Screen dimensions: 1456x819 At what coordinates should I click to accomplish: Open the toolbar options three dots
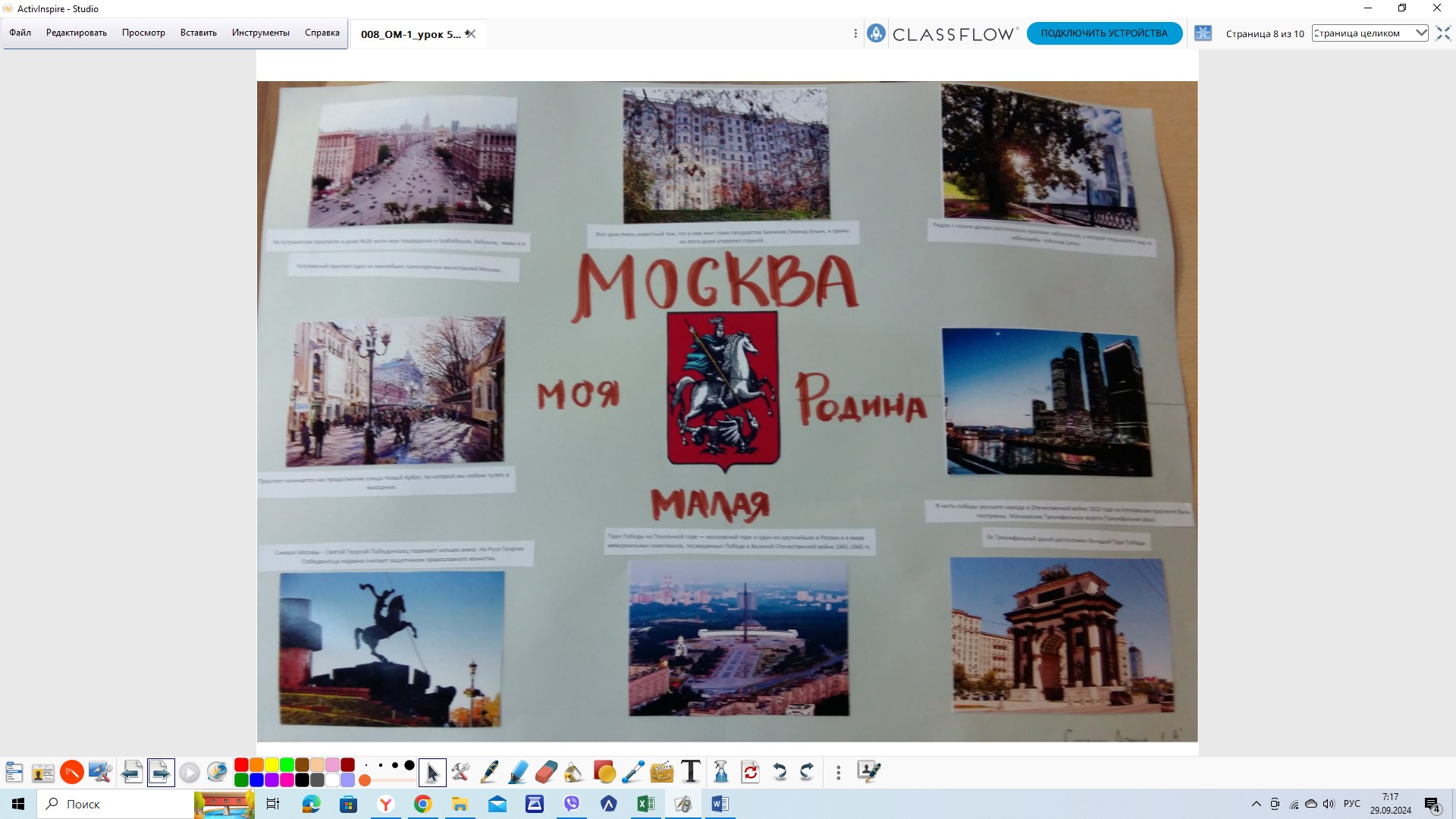(838, 773)
